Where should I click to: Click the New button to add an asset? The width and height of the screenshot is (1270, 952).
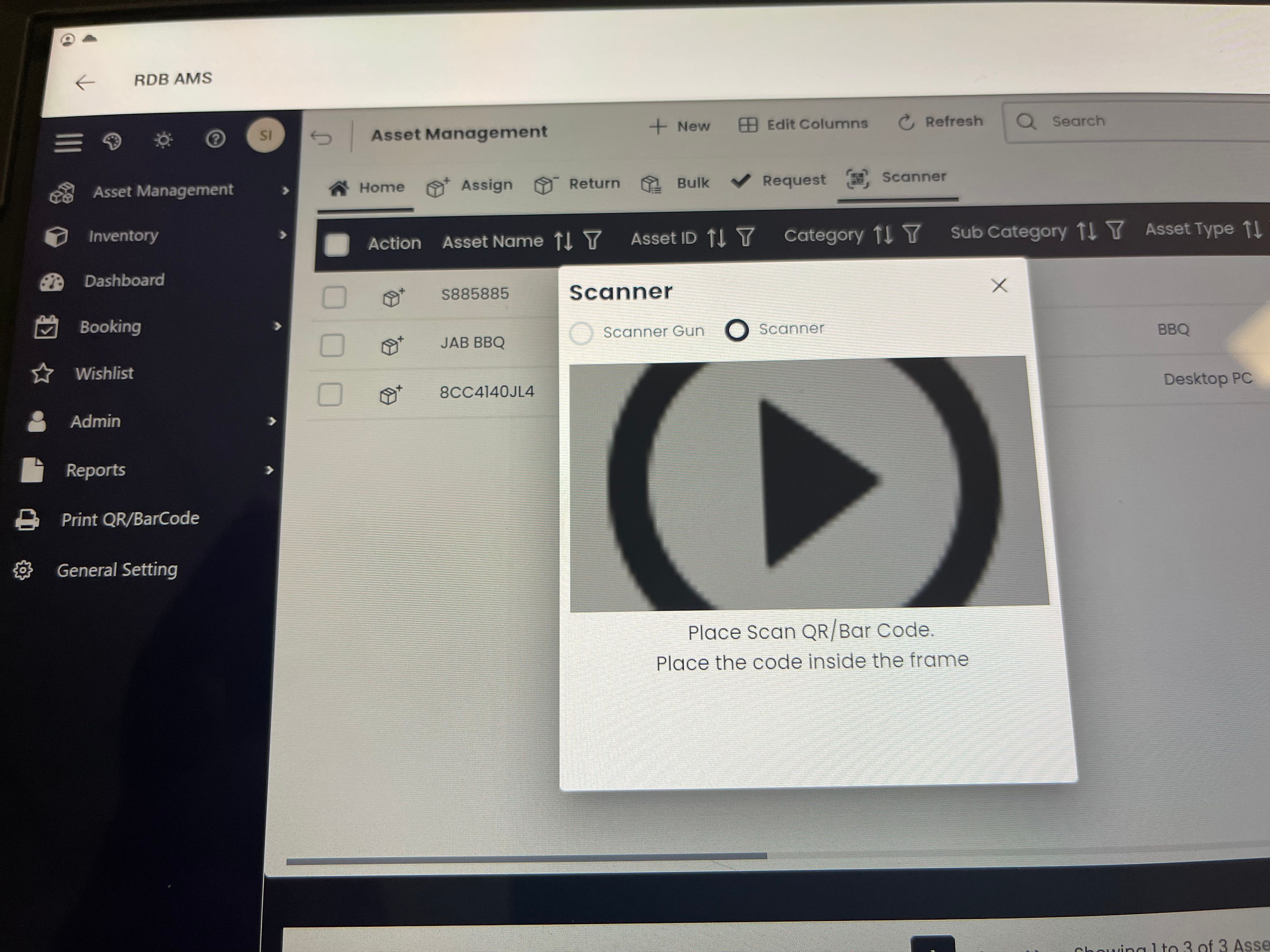click(680, 125)
